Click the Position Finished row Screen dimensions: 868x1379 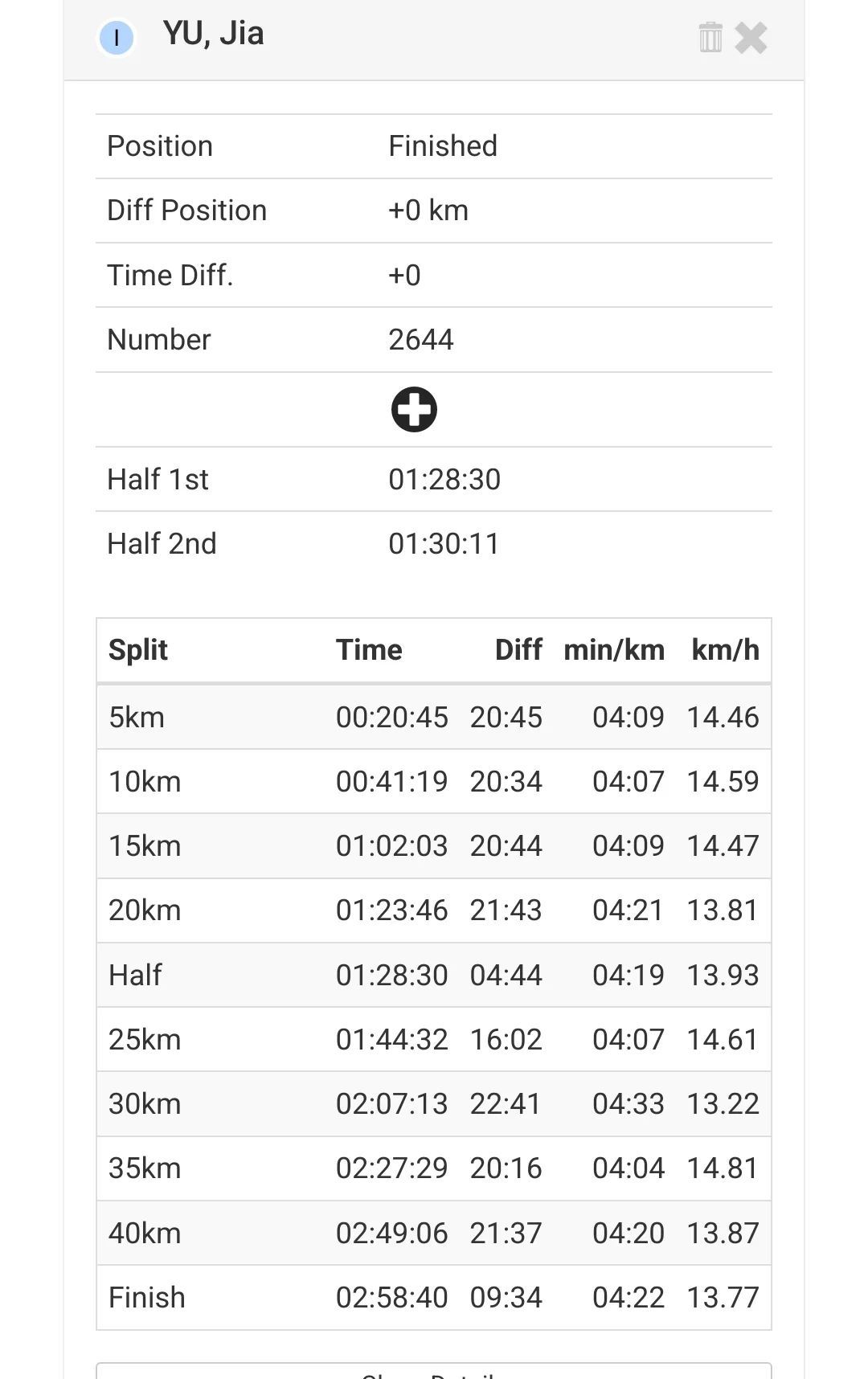click(434, 146)
